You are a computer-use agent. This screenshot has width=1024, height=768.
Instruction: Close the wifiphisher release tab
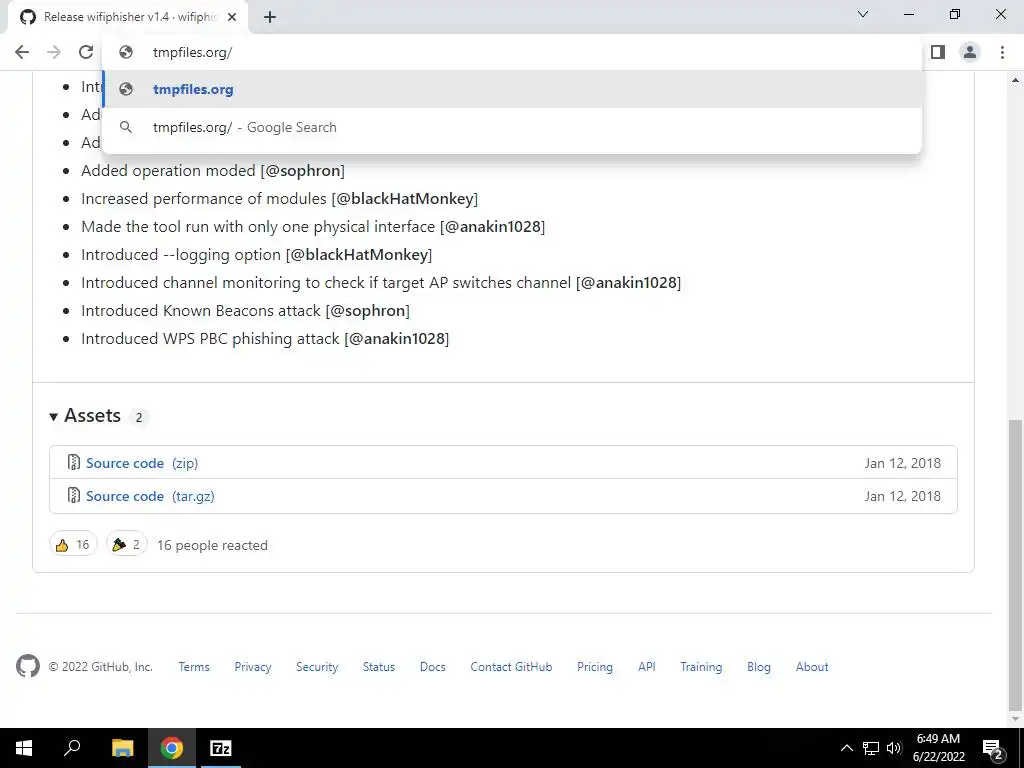click(232, 17)
